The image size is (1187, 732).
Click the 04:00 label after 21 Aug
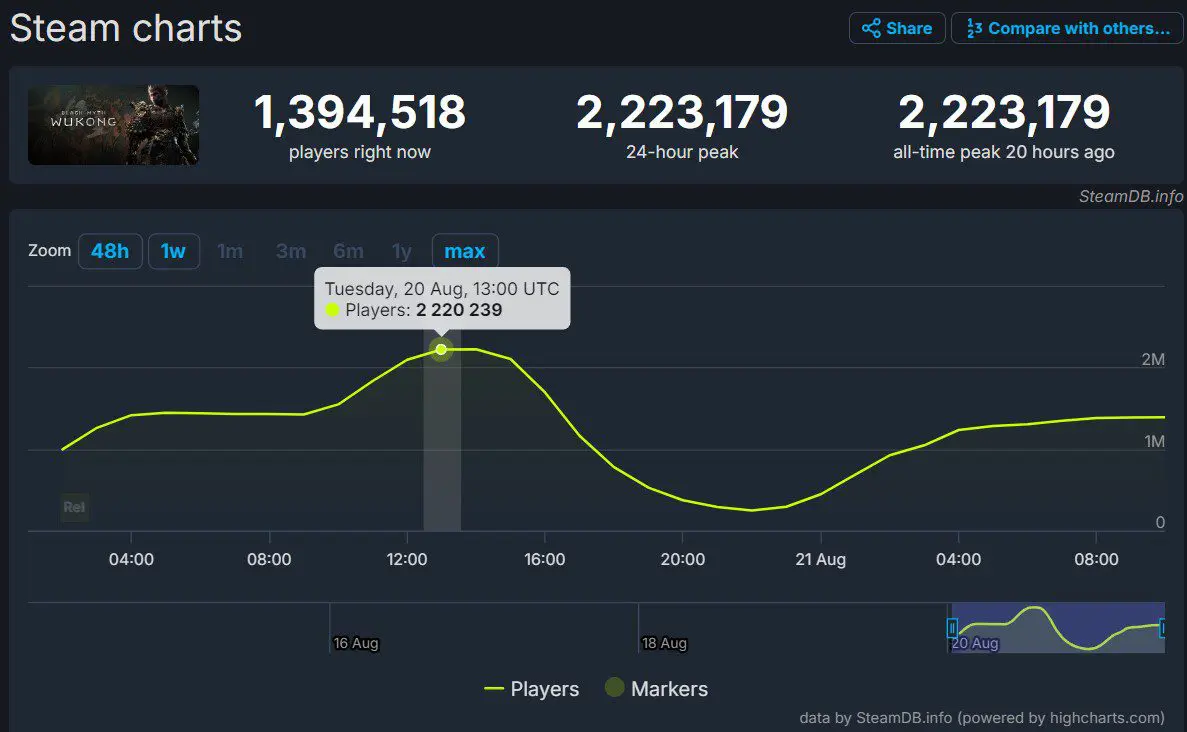[958, 559]
